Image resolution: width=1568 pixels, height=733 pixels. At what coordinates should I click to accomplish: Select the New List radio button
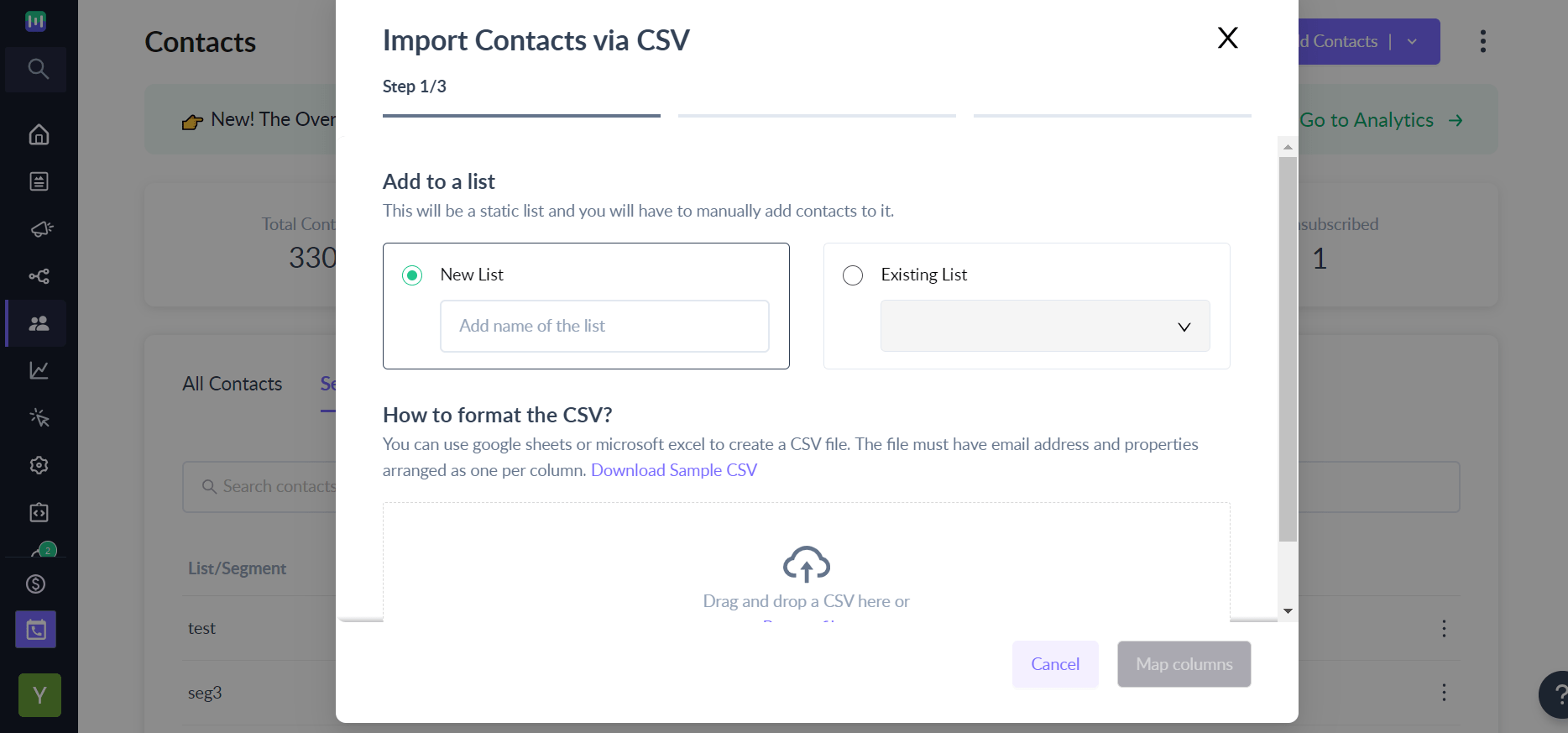coord(412,275)
